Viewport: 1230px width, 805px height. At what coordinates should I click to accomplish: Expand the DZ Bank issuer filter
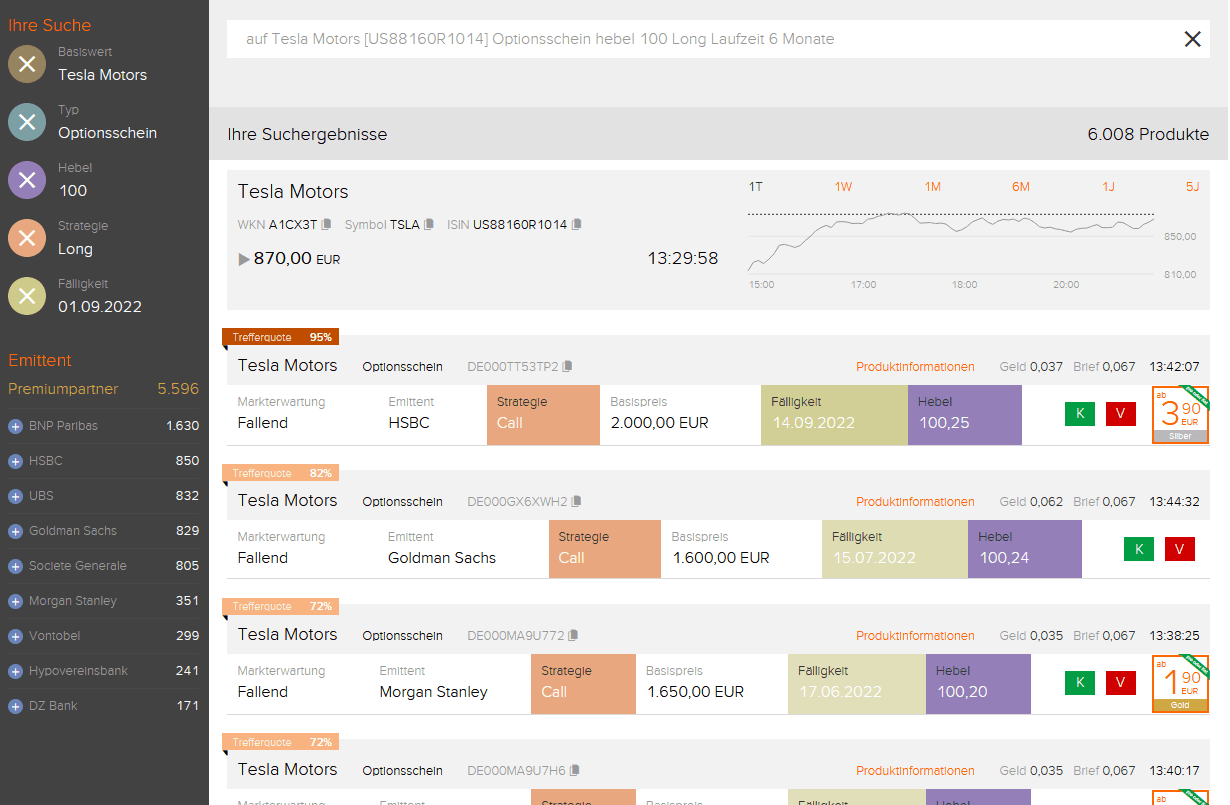pos(15,706)
